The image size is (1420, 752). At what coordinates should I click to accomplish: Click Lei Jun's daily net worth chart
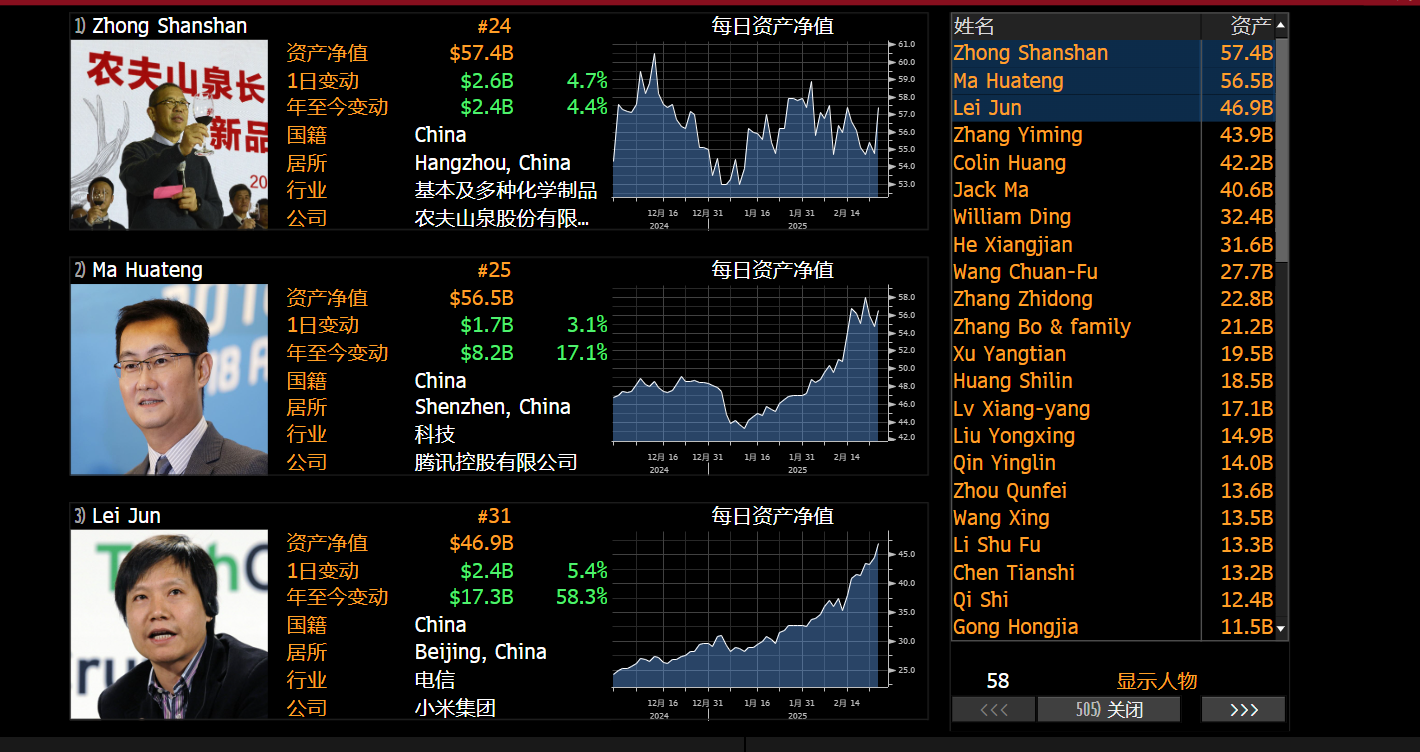click(x=750, y=615)
